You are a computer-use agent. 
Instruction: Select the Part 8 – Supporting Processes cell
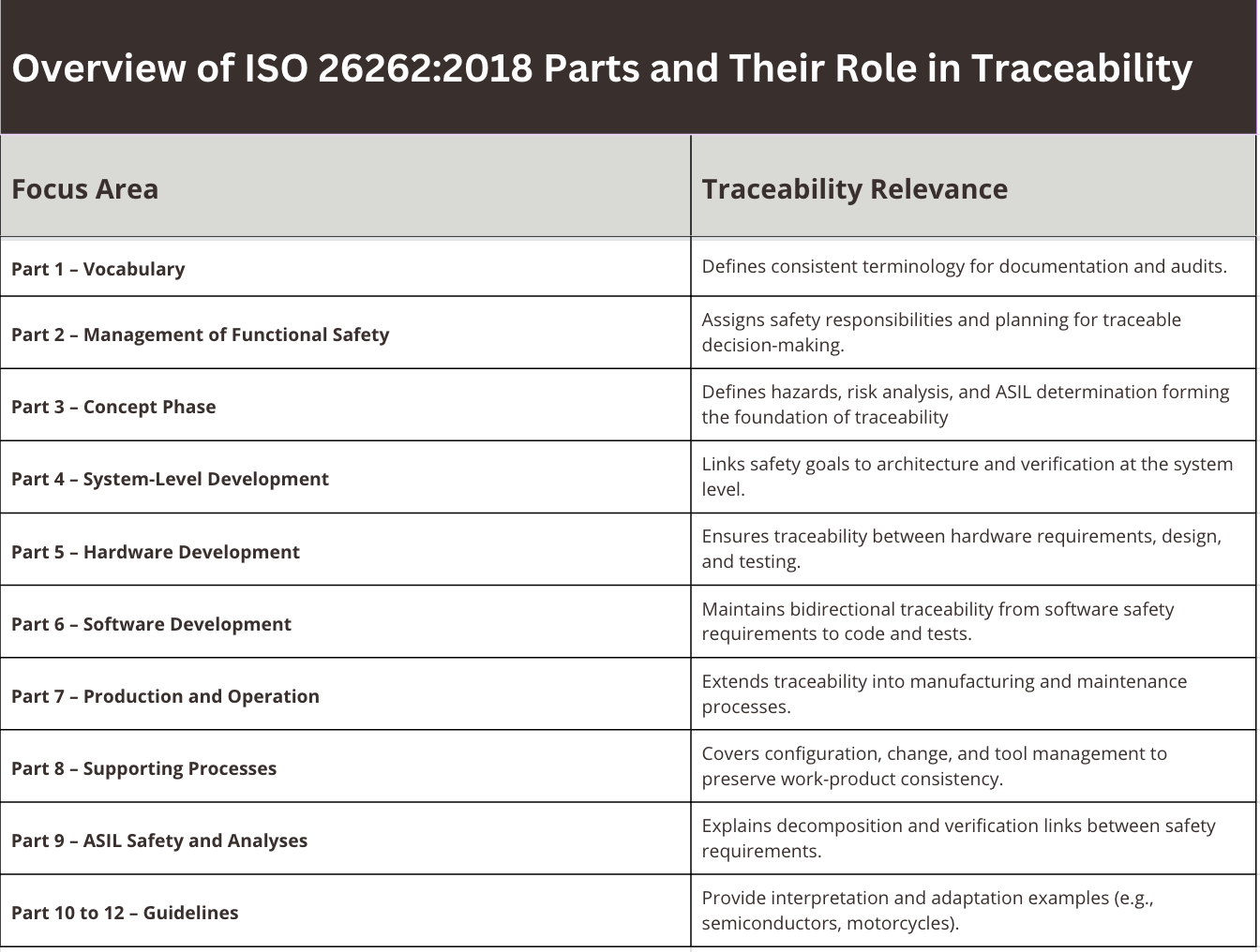click(144, 768)
